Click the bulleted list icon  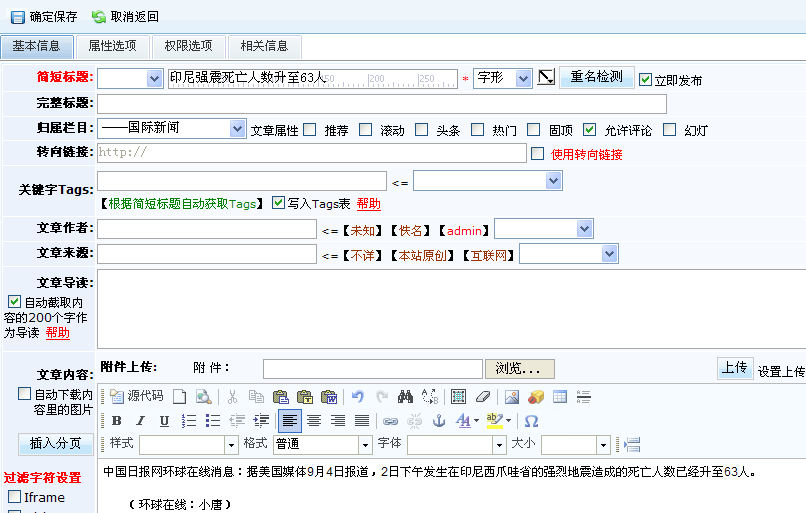[213, 421]
